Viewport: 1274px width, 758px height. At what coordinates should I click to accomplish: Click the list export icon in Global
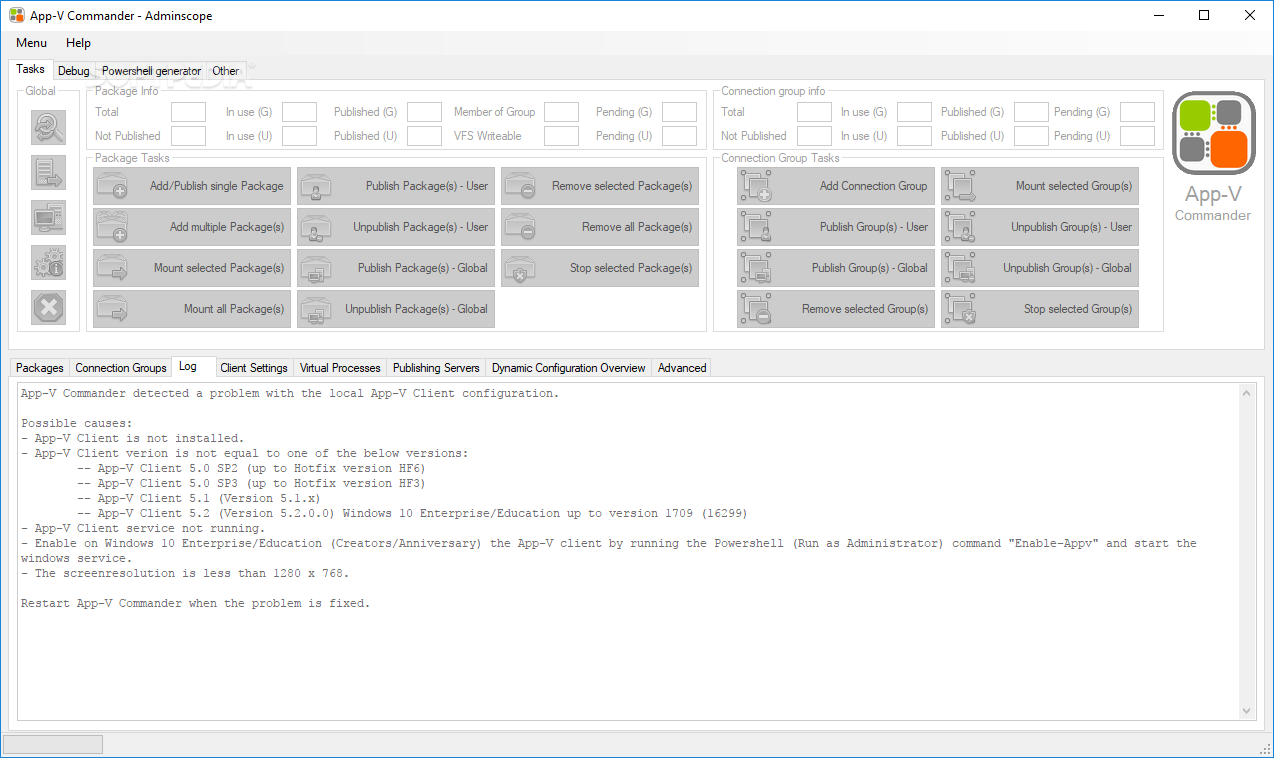tap(49, 173)
